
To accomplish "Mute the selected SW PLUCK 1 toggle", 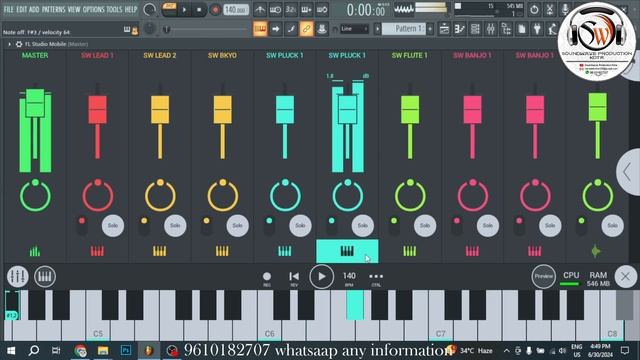I will 331,225.
